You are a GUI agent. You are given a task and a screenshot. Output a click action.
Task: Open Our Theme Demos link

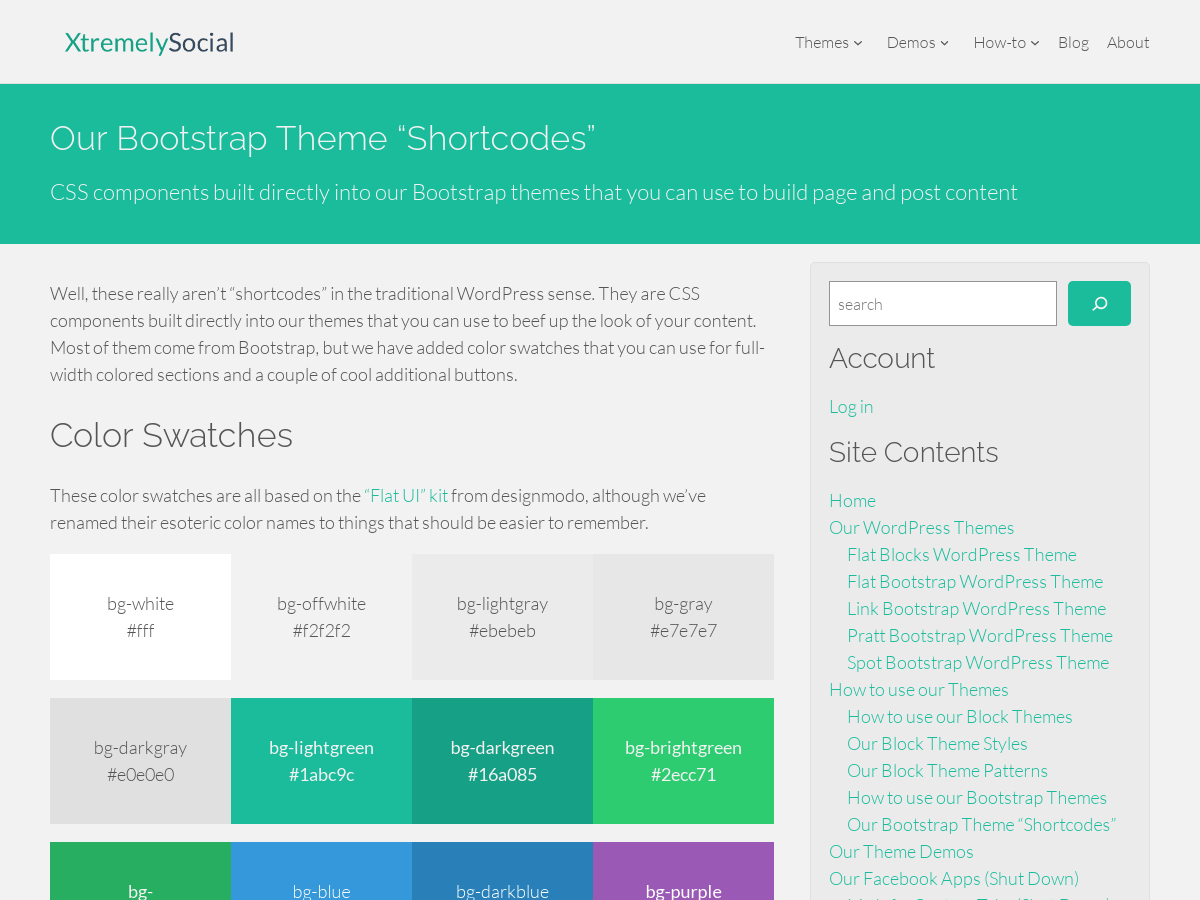click(901, 851)
